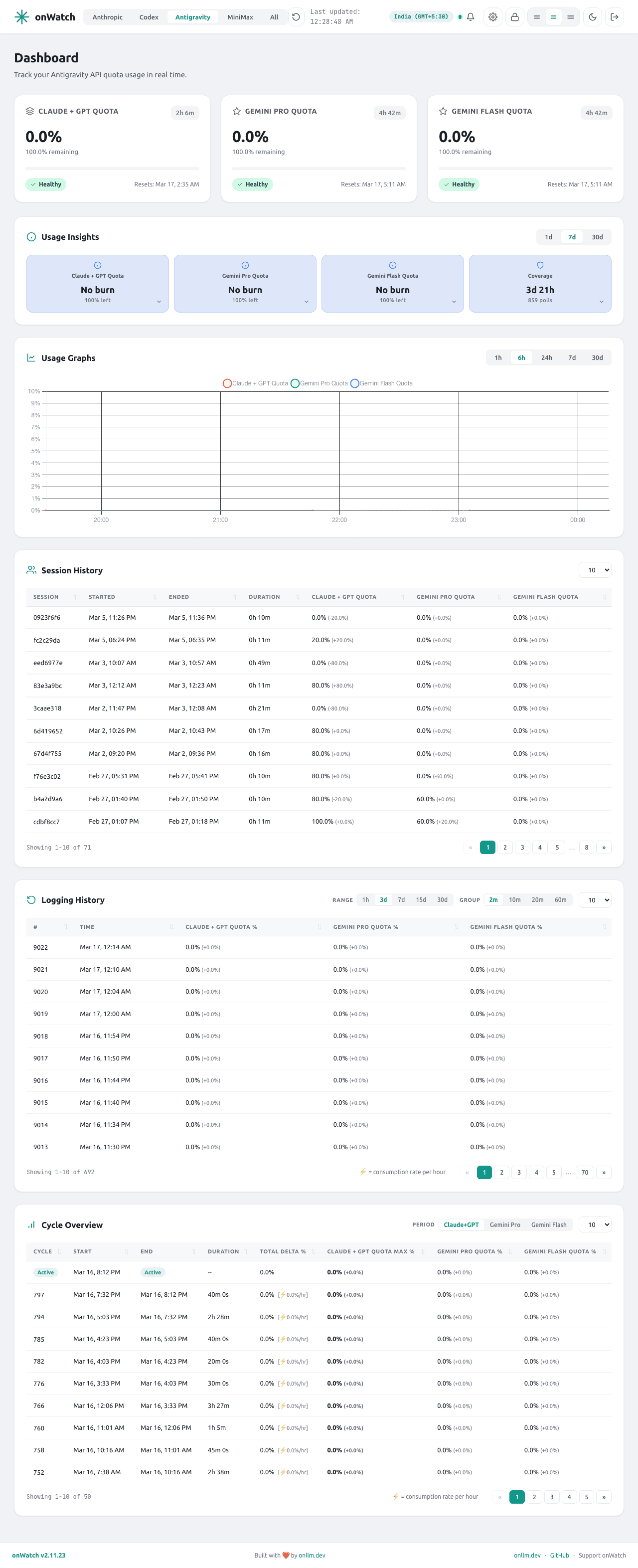
Task: Toggle Claude + GPT Quota chart legend
Action: point(256,383)
